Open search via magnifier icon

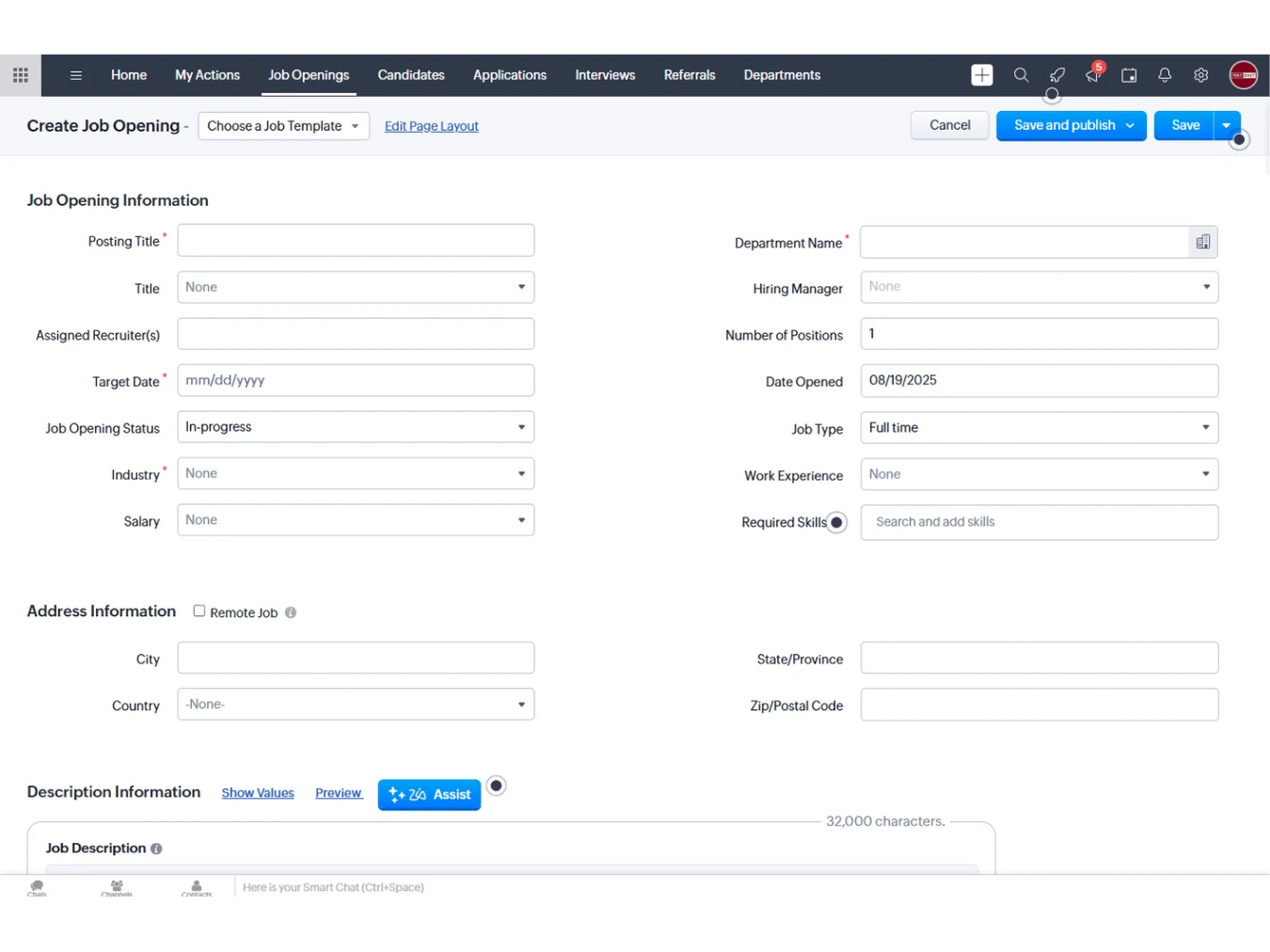(x=1021, y=75)
